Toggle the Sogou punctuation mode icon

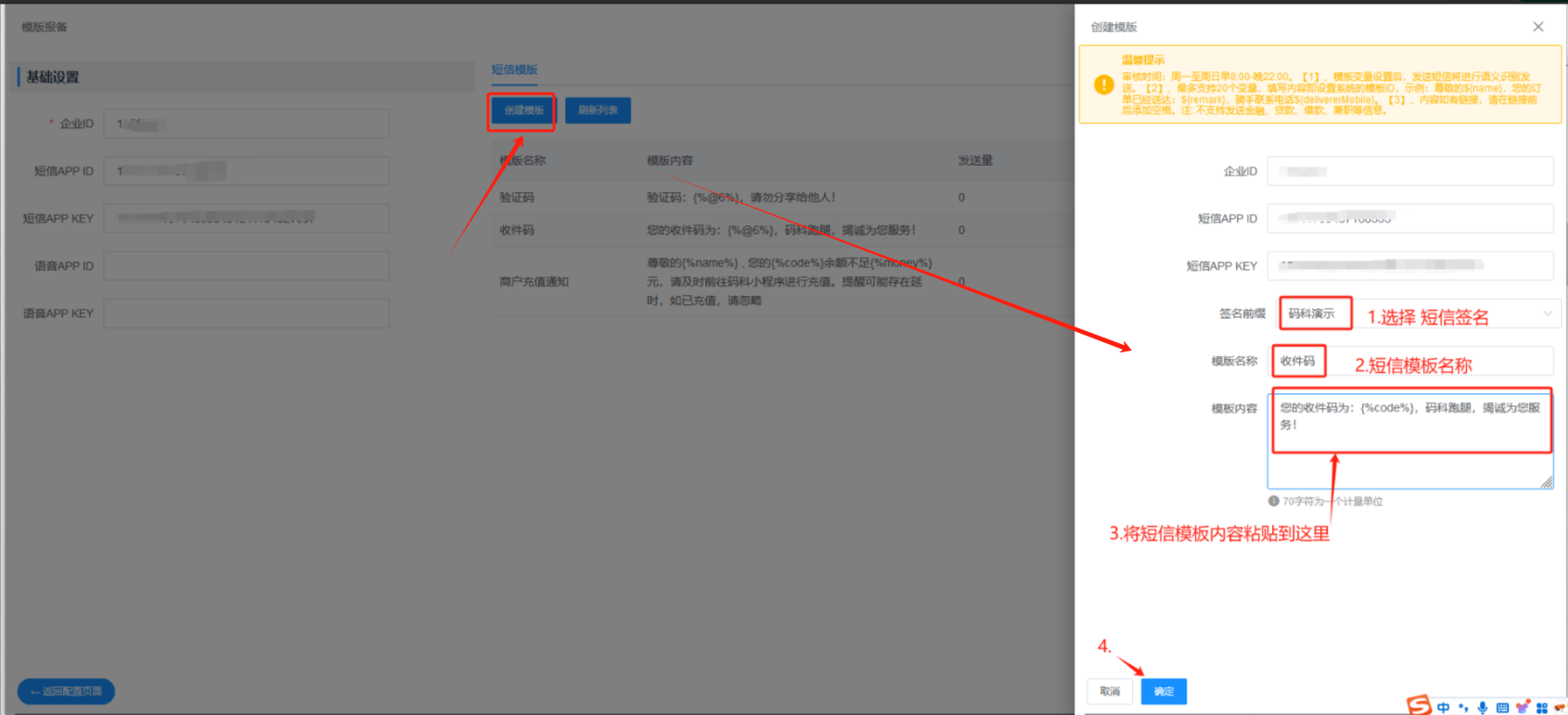click(x=1463, y=708)
